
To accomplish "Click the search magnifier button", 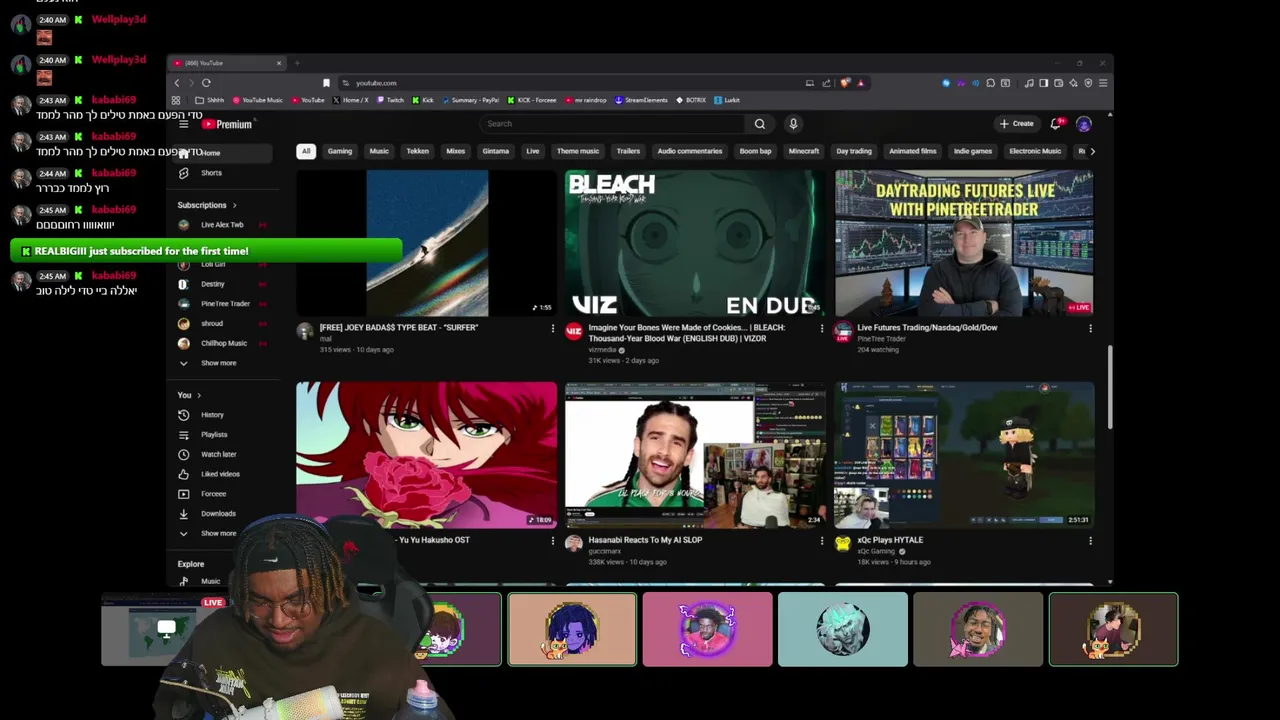I will [x=760, y=124].
